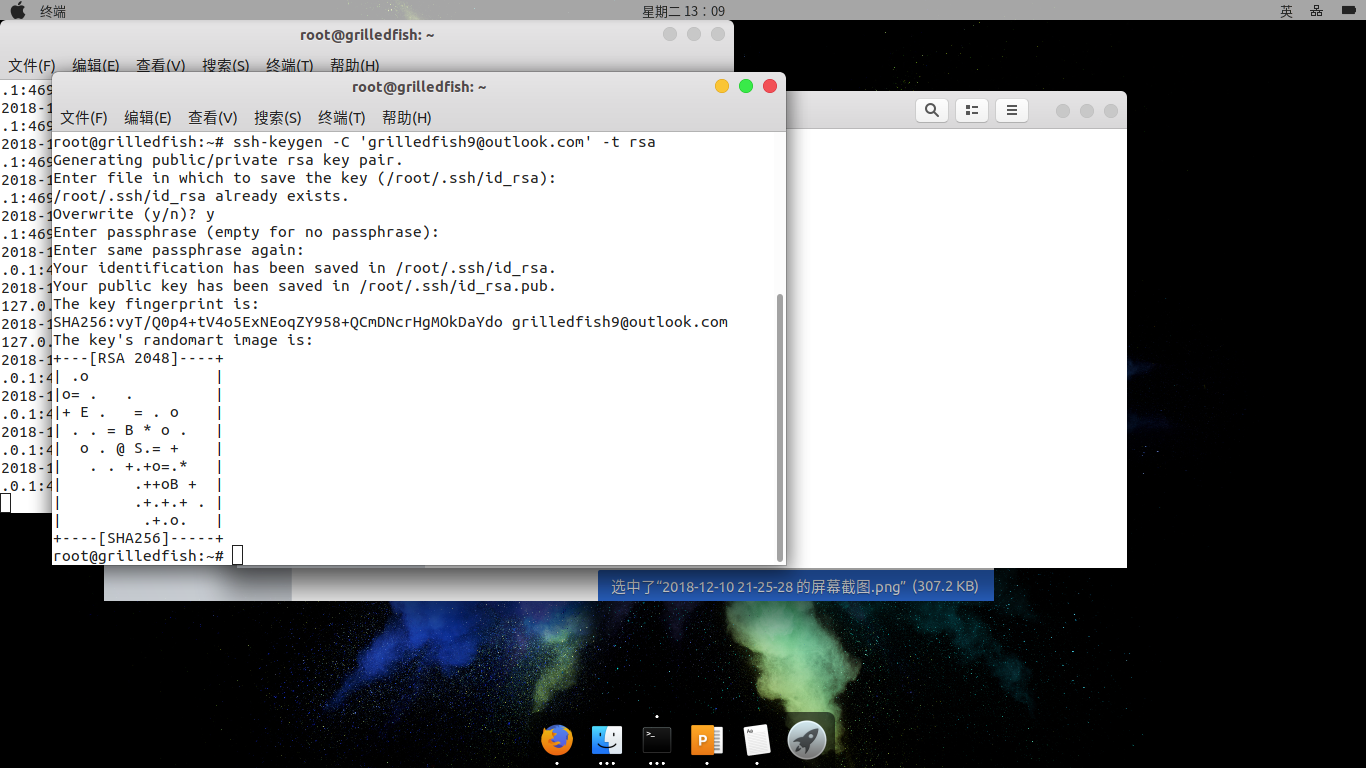The width and height of the screenshot is (1366, 768).
Task: Check the battery indicator in top bar
Action: point(1347,11)
